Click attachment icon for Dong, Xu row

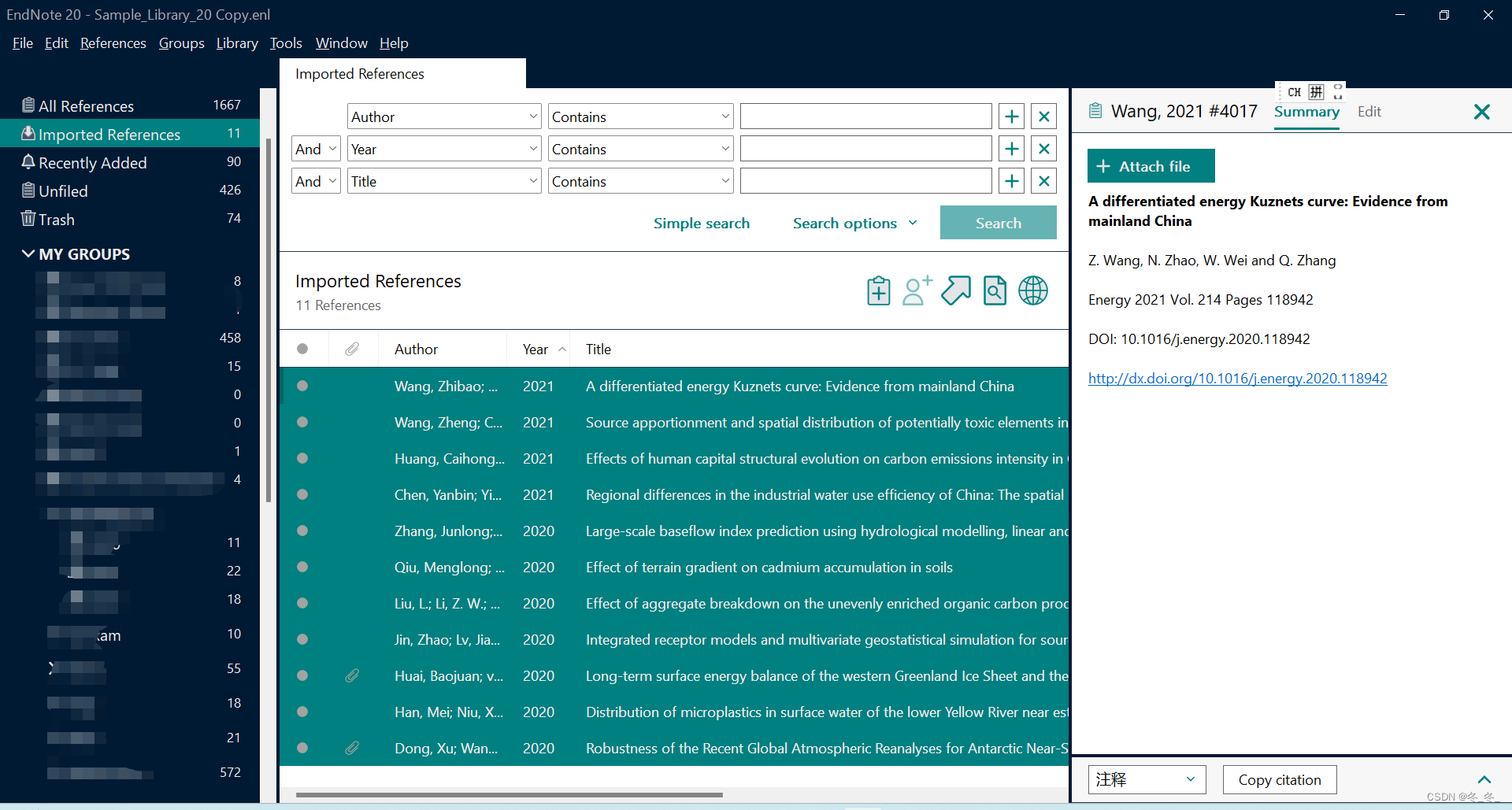click(x=352, y=748)
